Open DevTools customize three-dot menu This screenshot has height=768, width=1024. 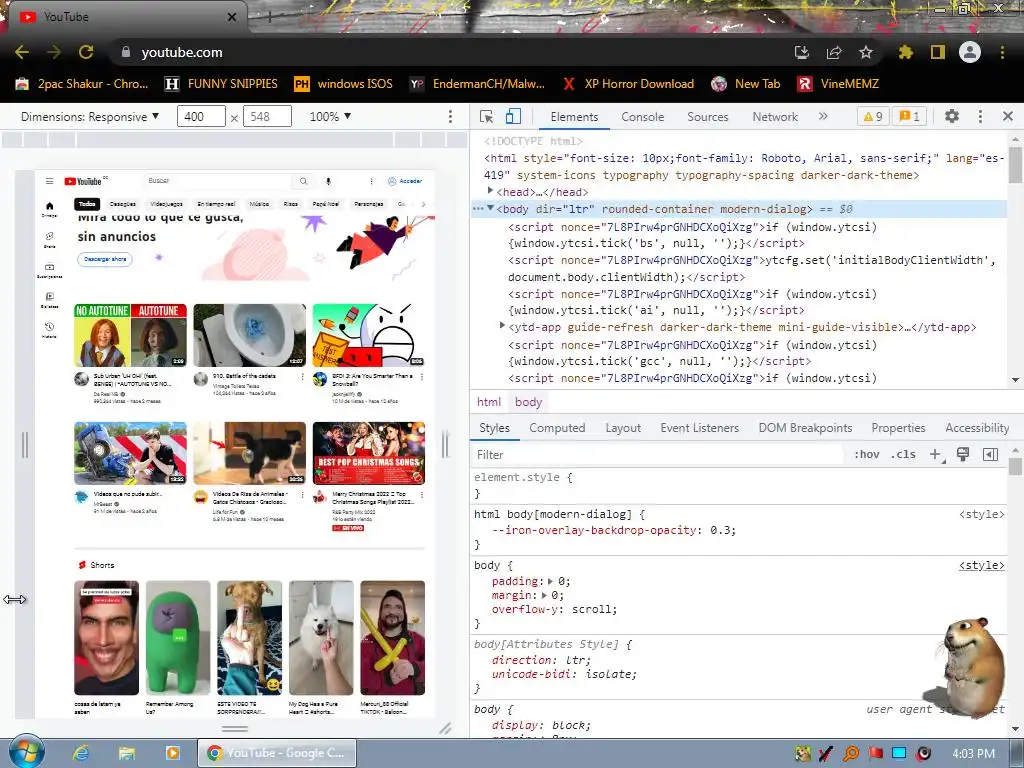tap(980, 116)
